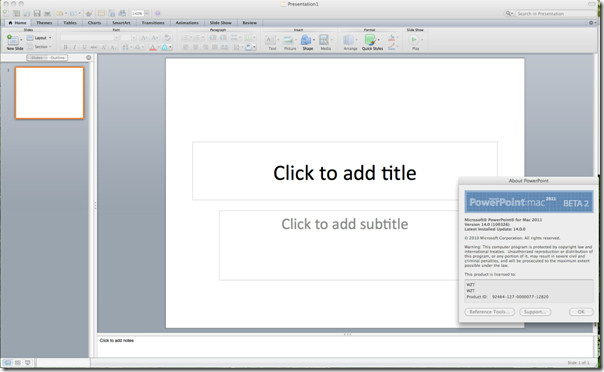Switch to the Transitions tab

(x=153, y=23)
